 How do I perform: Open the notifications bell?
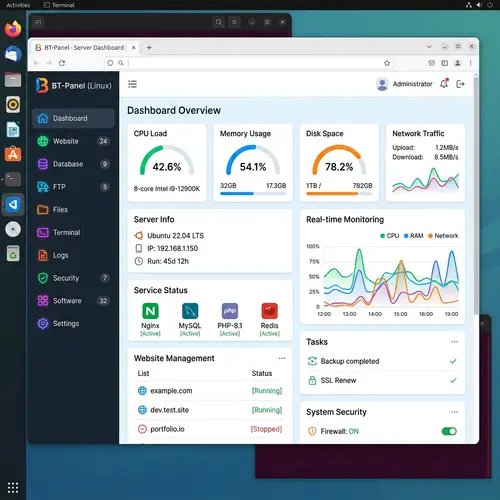[x=444, y=84]
